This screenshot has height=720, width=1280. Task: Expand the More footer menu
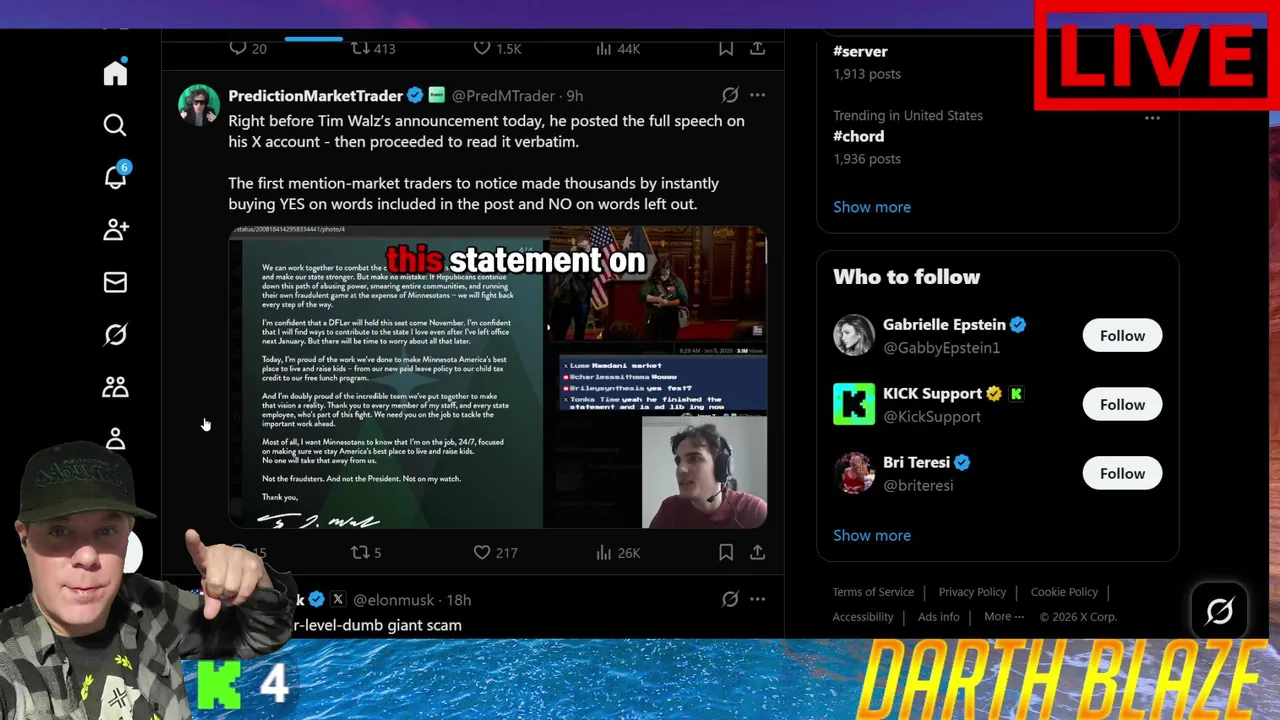point(1003,617)
